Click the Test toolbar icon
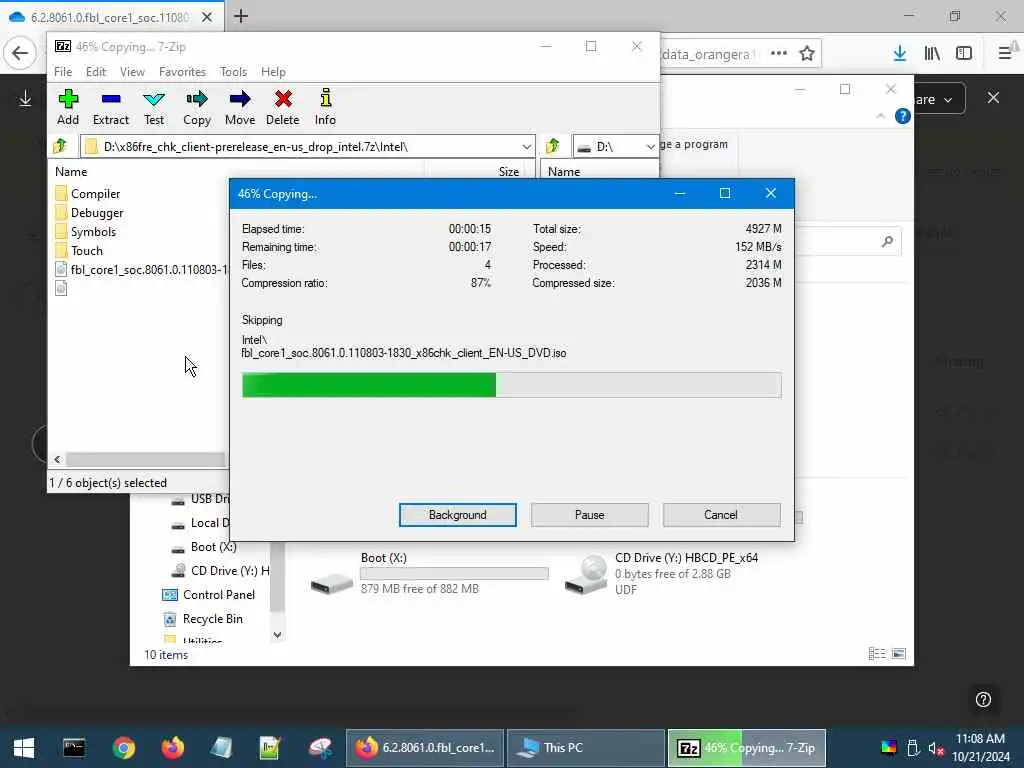Viewport: 1024px width, 768px height. click(154, 107)
